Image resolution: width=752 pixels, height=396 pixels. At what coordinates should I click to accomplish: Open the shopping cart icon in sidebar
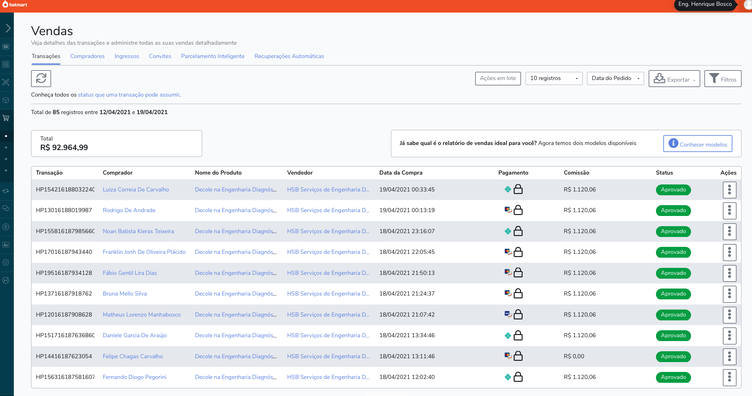6,118
